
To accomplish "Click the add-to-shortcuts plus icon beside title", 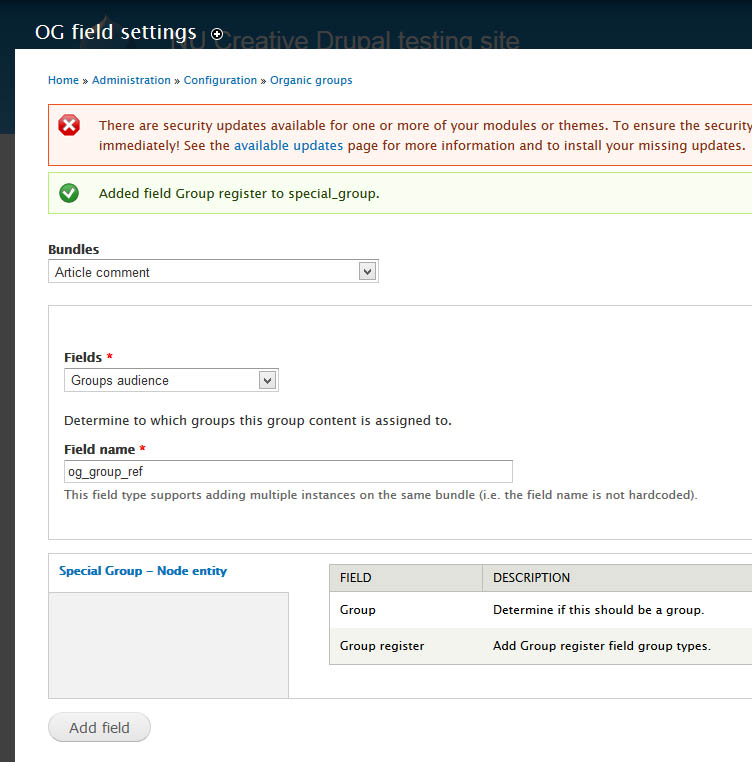I will point(217,34).
